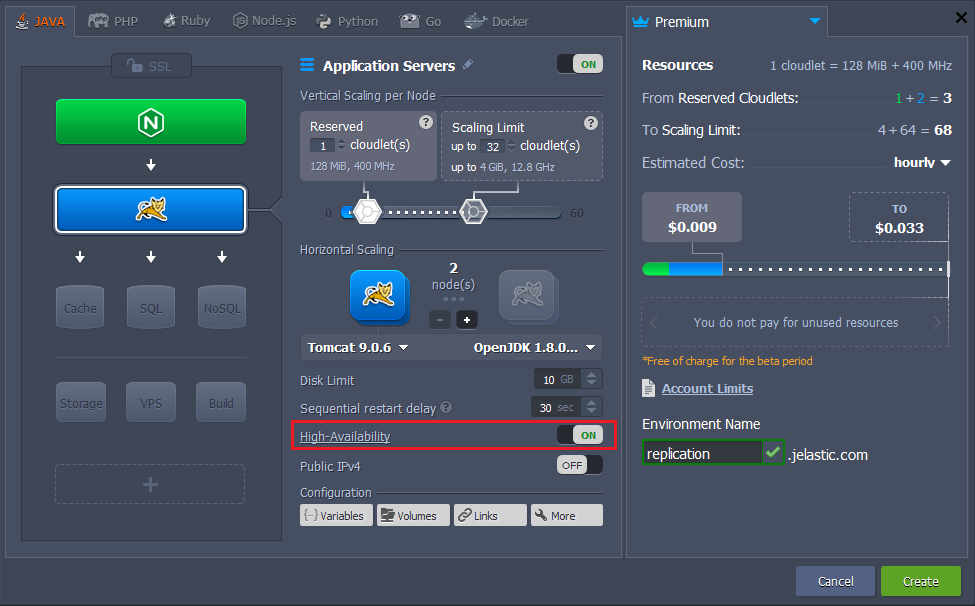Viewport: 975px width, 606px height.
Task: Click the Scaling Limit value field
Action: [493, 147]
